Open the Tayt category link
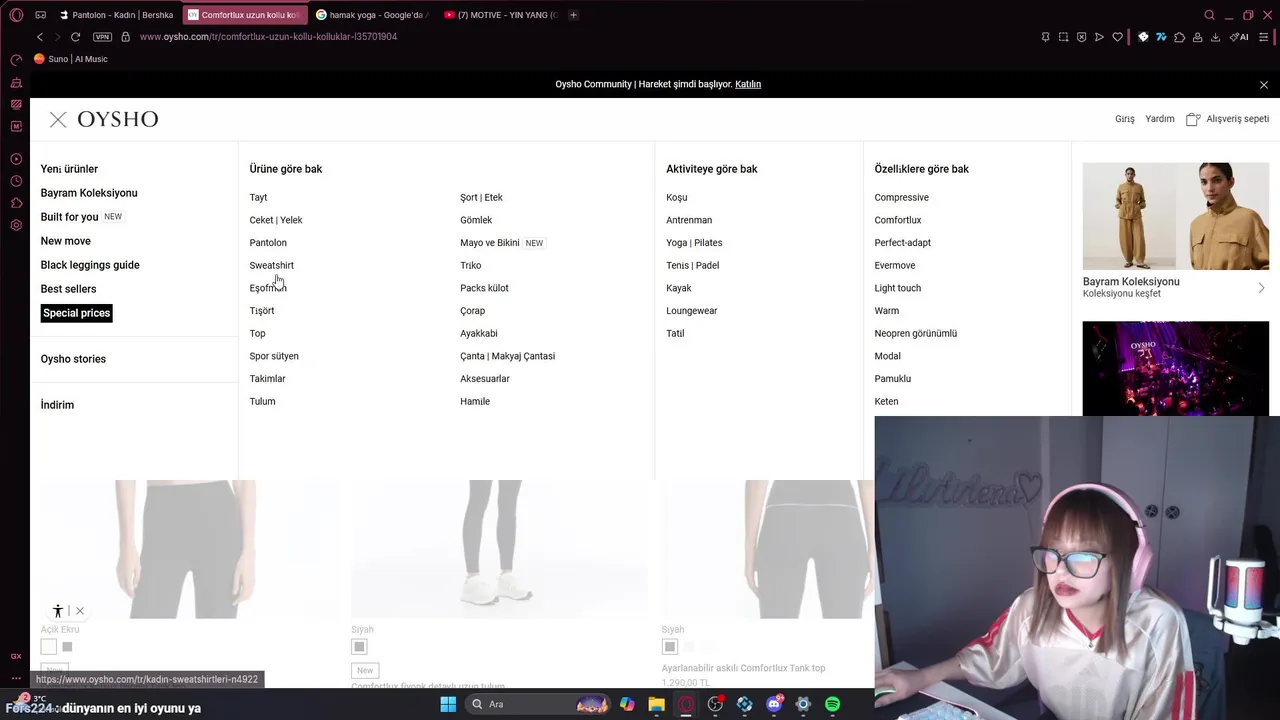 258,198
